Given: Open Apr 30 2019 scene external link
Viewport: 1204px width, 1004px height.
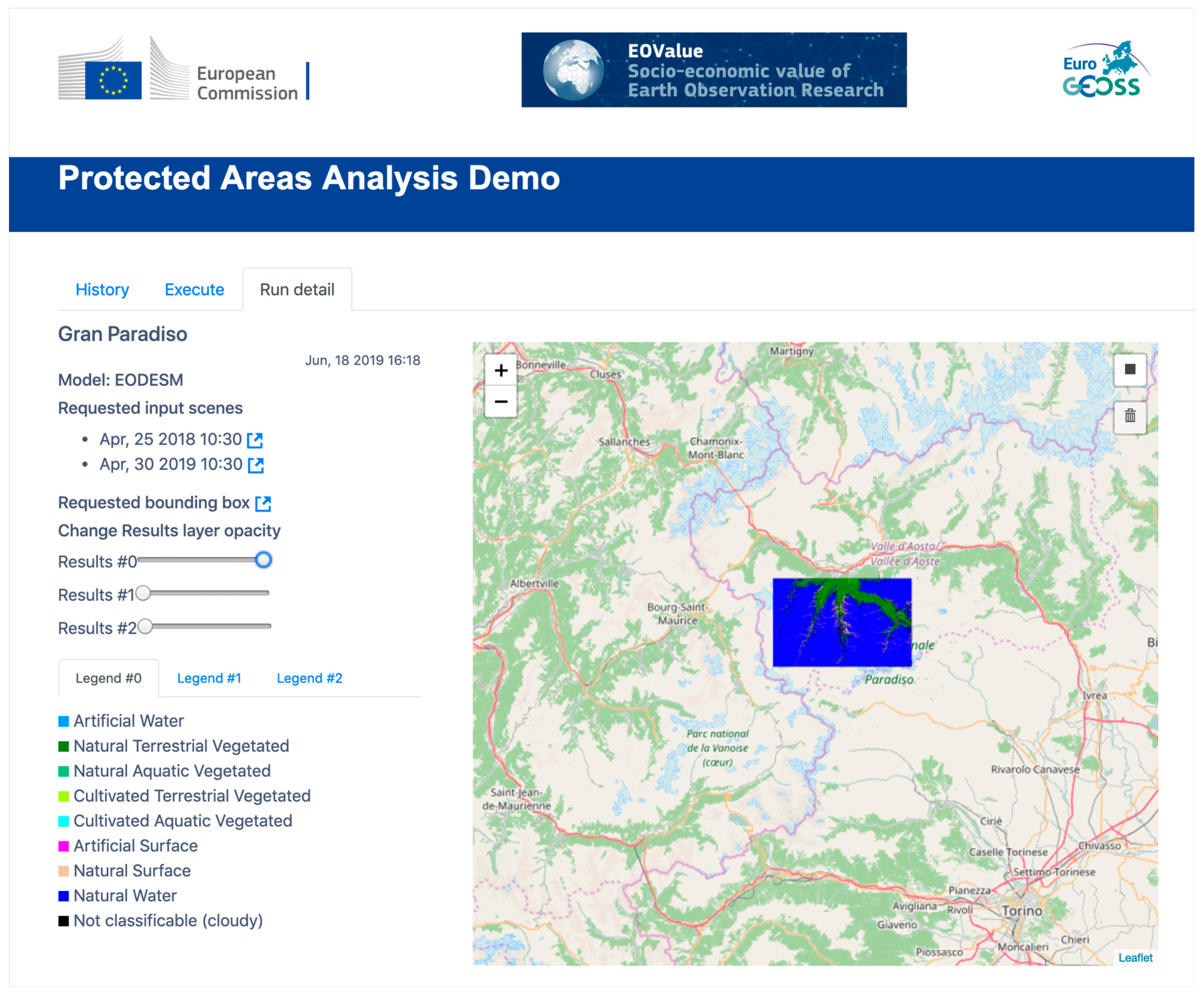Looking at the screenshot, I should 256,465.
